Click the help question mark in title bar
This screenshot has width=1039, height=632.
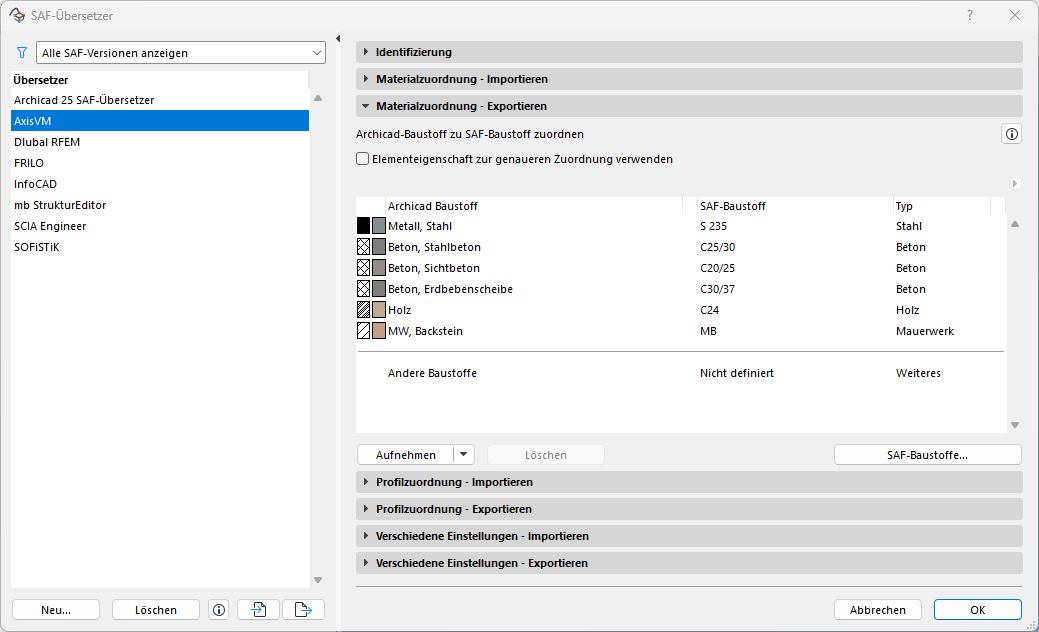click(969, 15)
